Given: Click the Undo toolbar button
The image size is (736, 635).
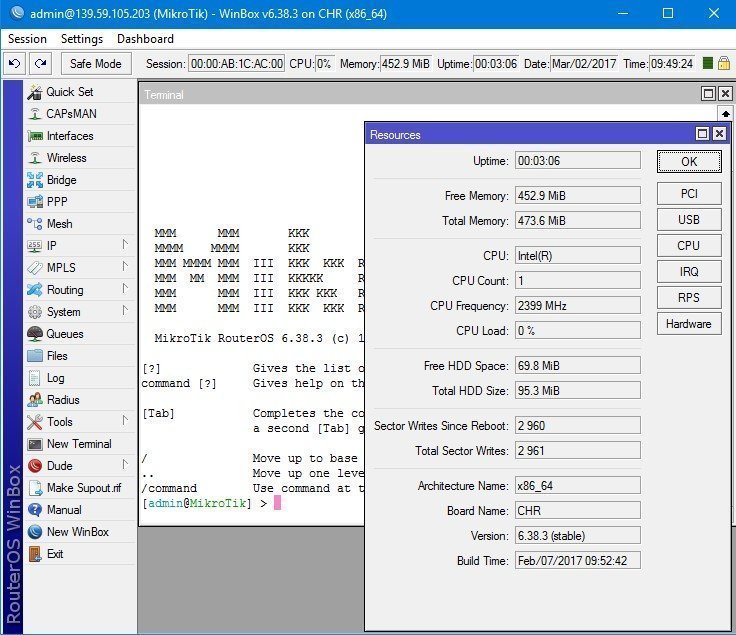Looking at the screenshot, I should [15, 63].
